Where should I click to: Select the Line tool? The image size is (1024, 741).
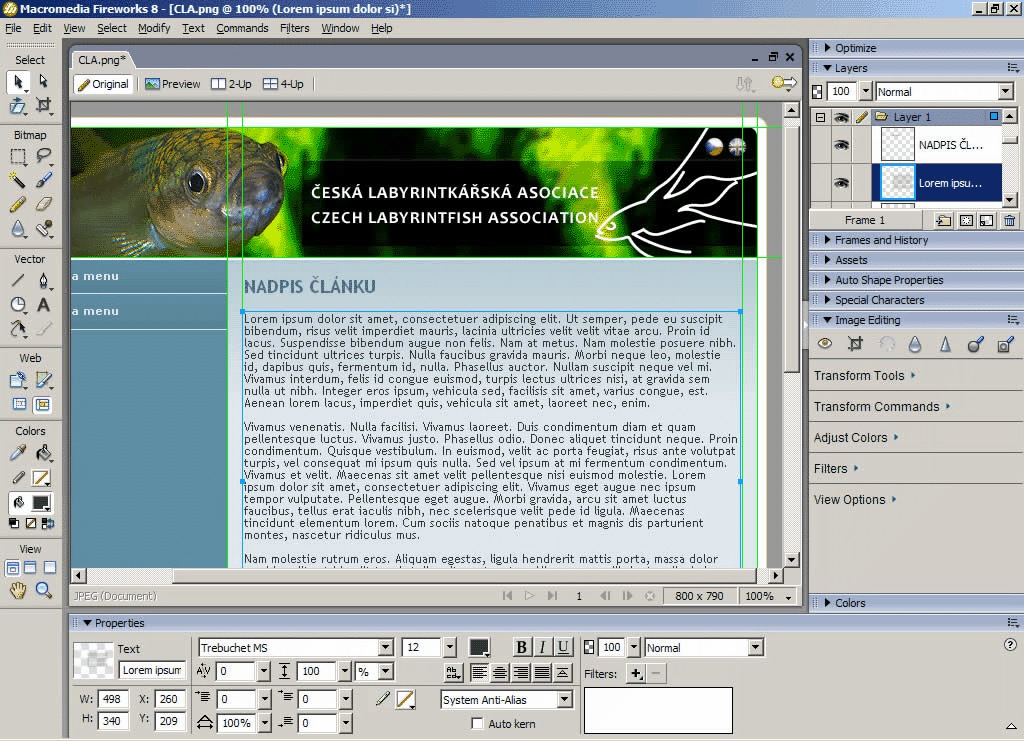tap(18, 281)
